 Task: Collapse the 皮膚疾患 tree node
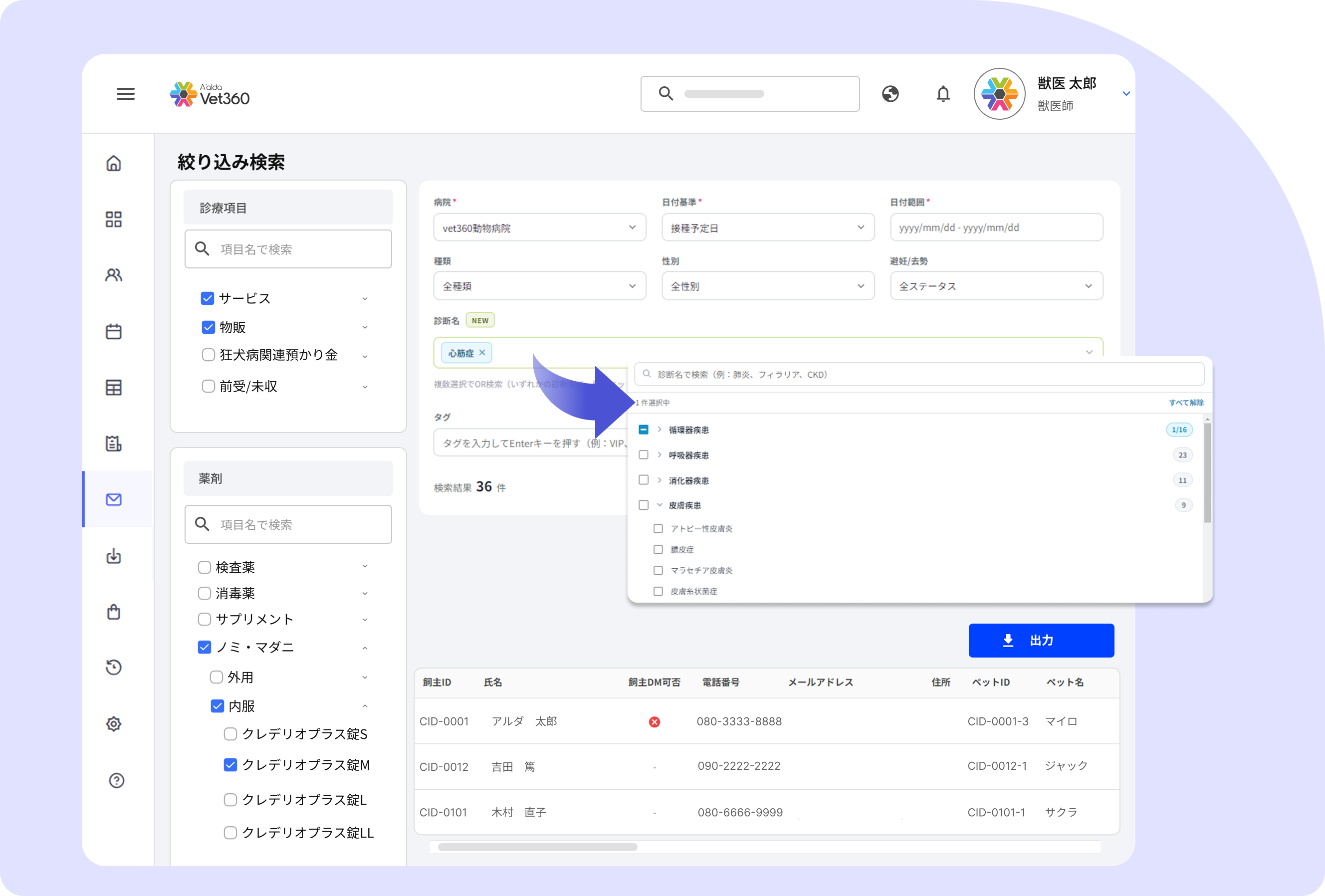(x=659, y=505)
